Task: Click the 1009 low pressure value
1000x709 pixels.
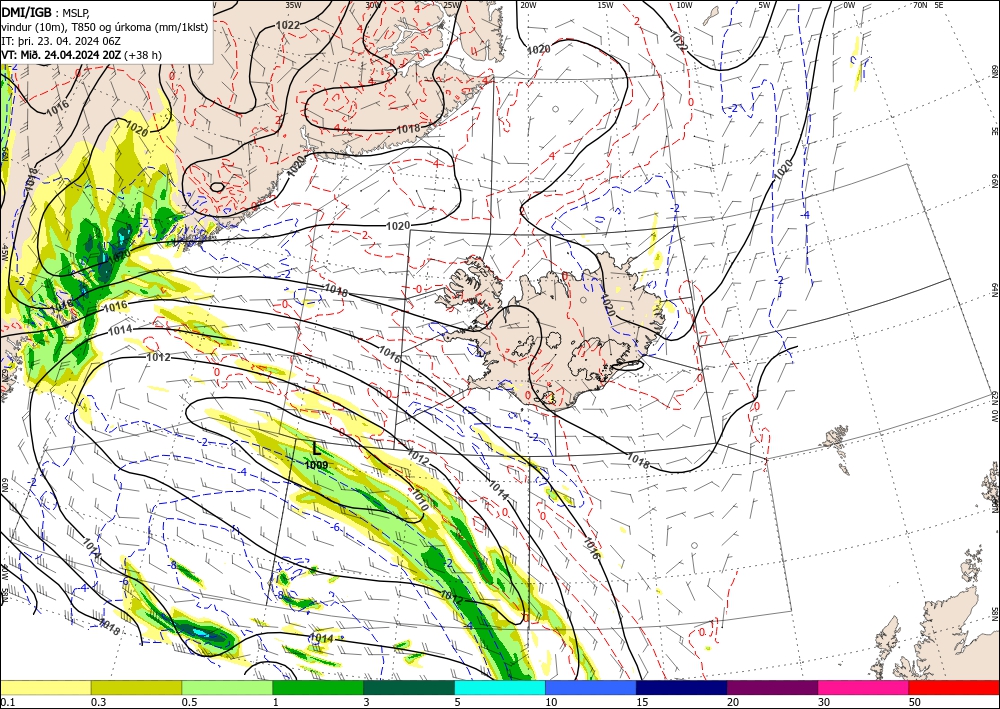Action: coord(316,465)
